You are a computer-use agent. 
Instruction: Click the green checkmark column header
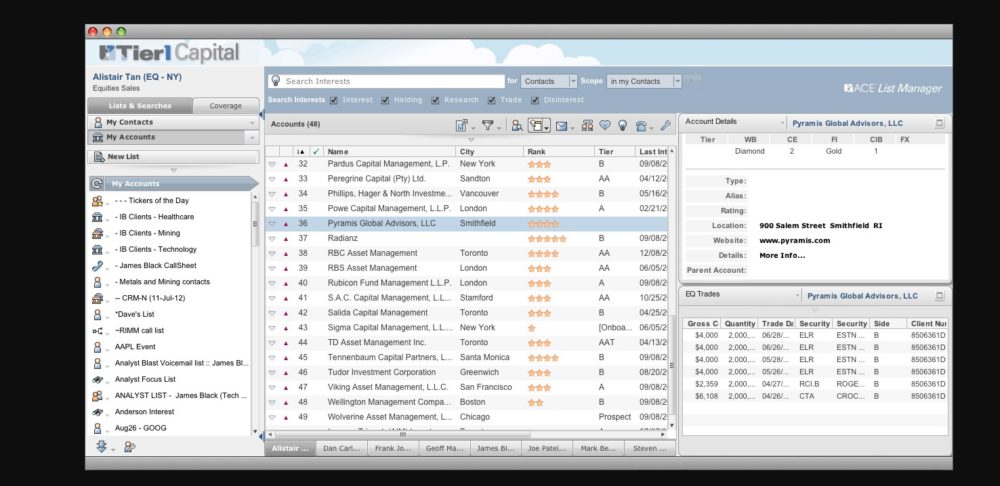(x=316, y=152)
